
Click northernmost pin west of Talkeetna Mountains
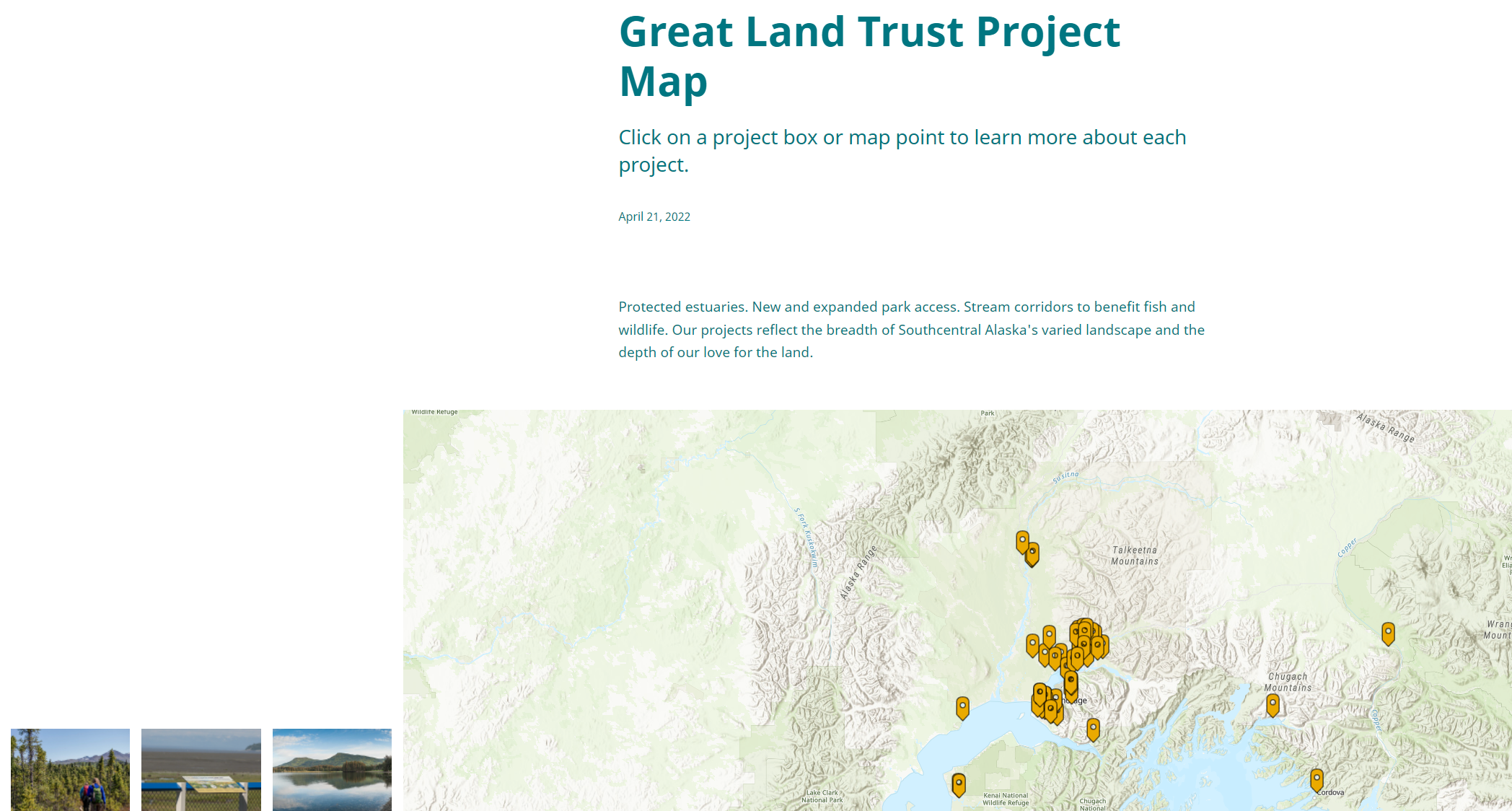pyautogui.click(x=1022, y=540)
